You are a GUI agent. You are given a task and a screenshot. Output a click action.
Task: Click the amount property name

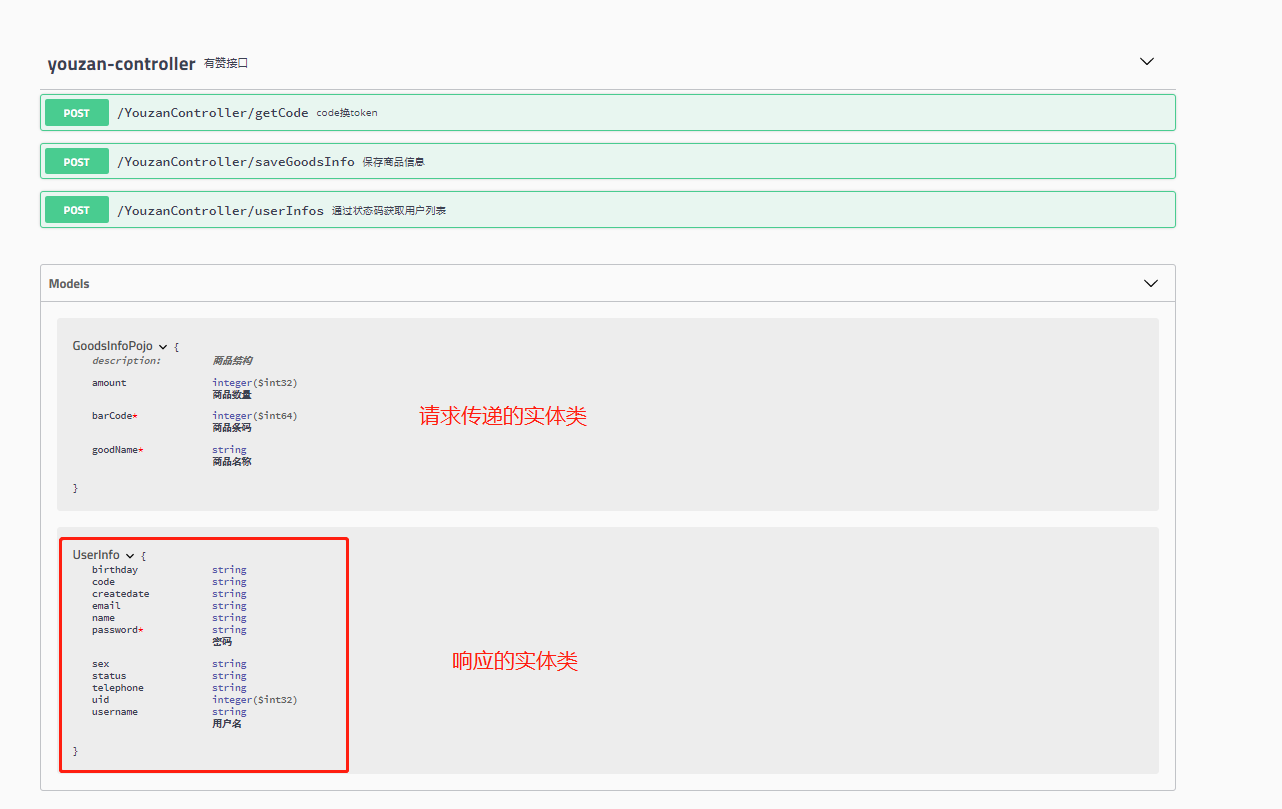pyautogui.click(x=109, y=383)
